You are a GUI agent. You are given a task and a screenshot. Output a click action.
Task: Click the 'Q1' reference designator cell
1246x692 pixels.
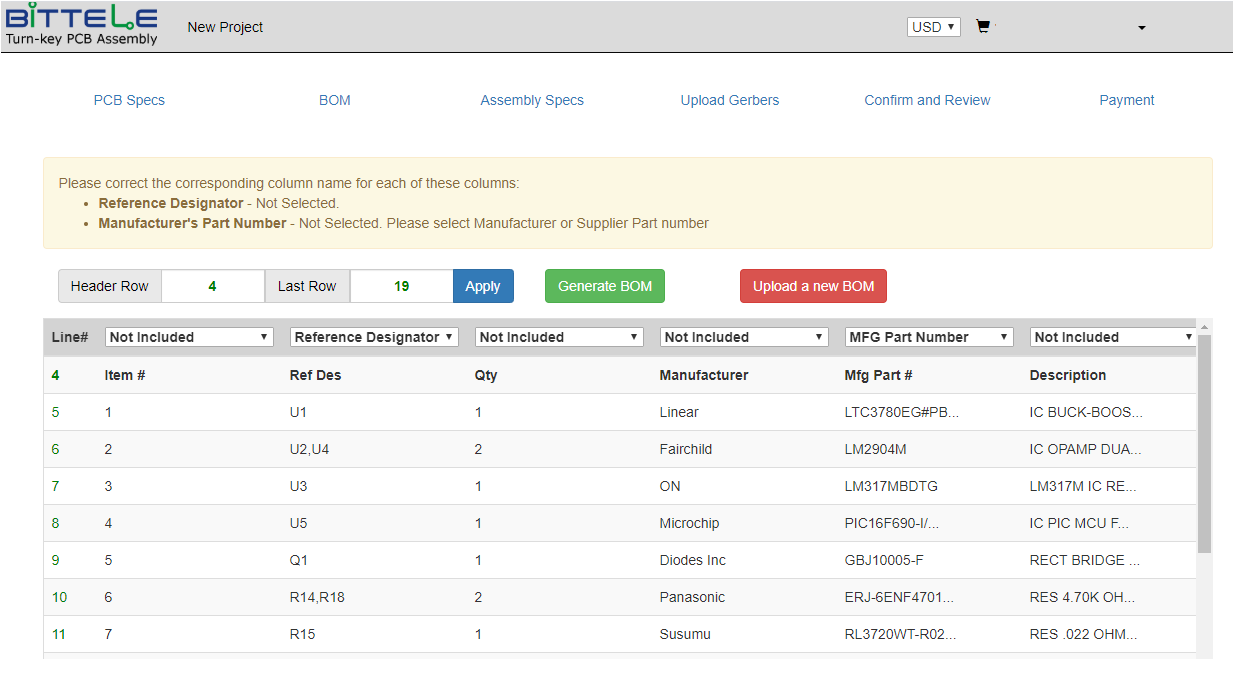tap(299, 560)
